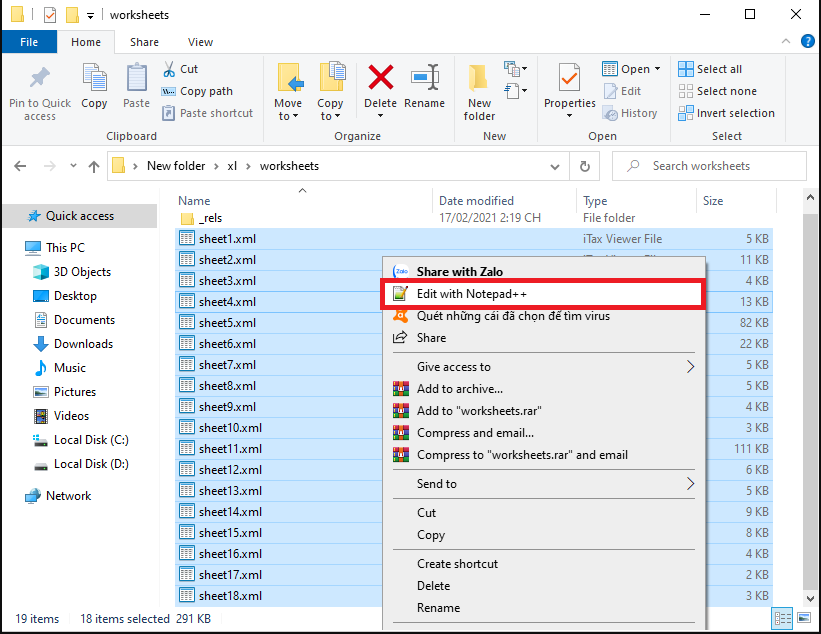
Task: Open the recent locations dropdown arrow
Action: coord(73,166)
